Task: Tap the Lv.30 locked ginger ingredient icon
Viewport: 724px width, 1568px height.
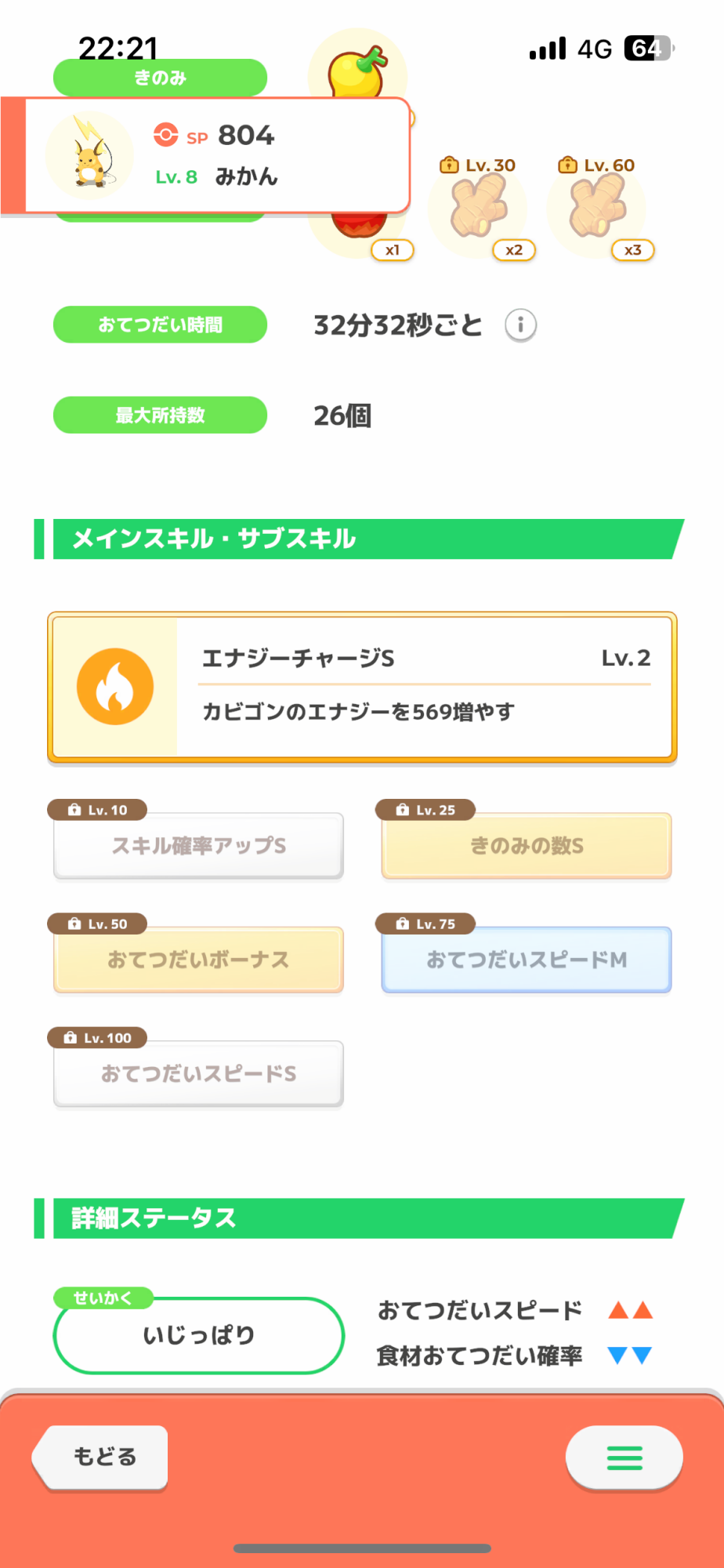Action: pos(478,207)
